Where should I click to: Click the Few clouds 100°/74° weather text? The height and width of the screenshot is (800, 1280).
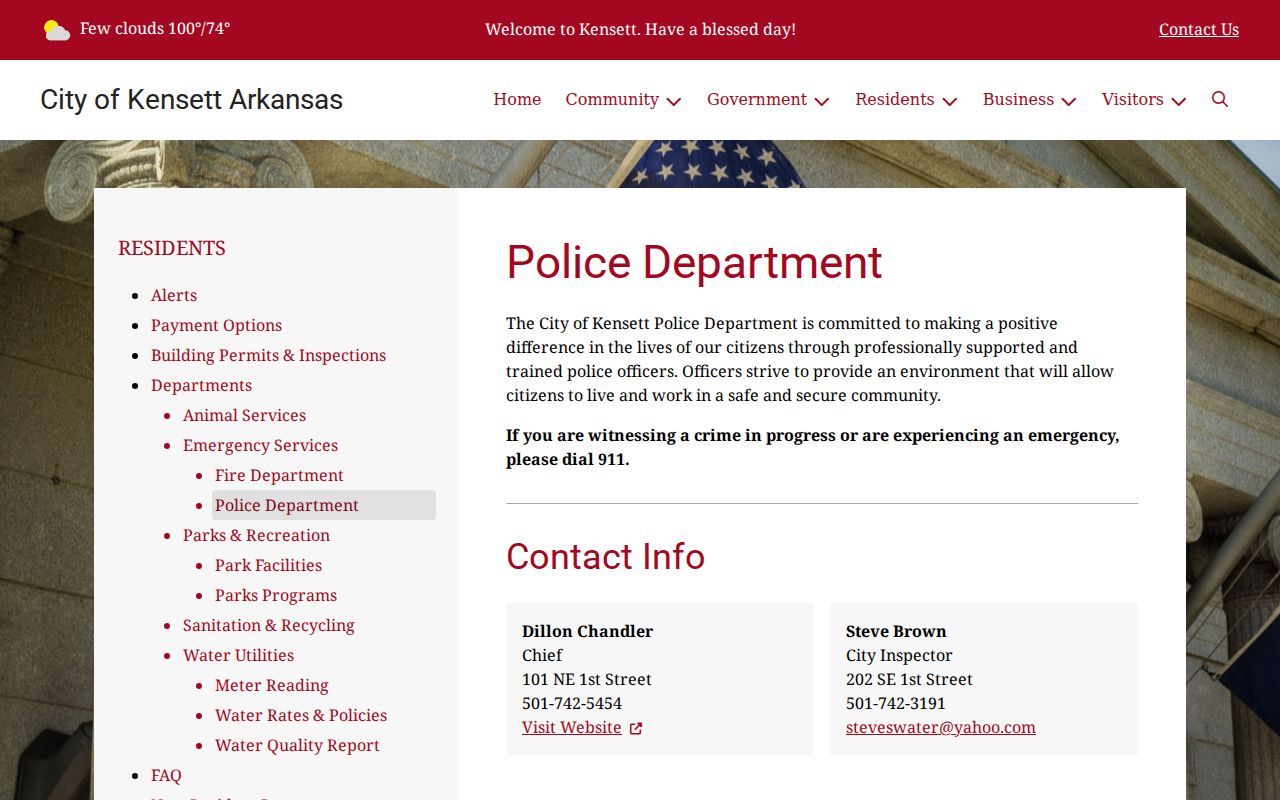click(x=155, y=28)
